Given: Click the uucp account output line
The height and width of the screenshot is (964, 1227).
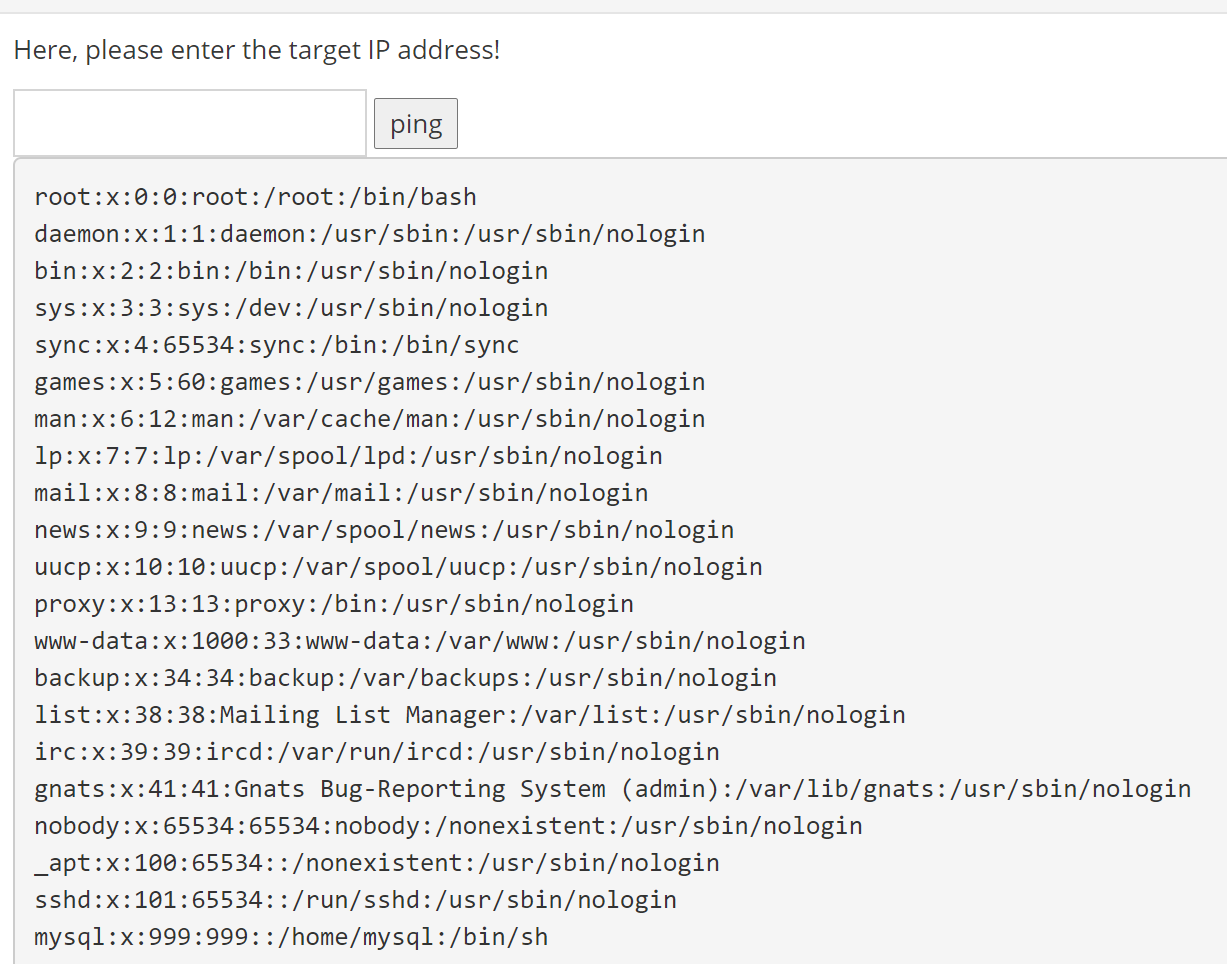Looking at the screenshot, I should [x=398, y=567].
